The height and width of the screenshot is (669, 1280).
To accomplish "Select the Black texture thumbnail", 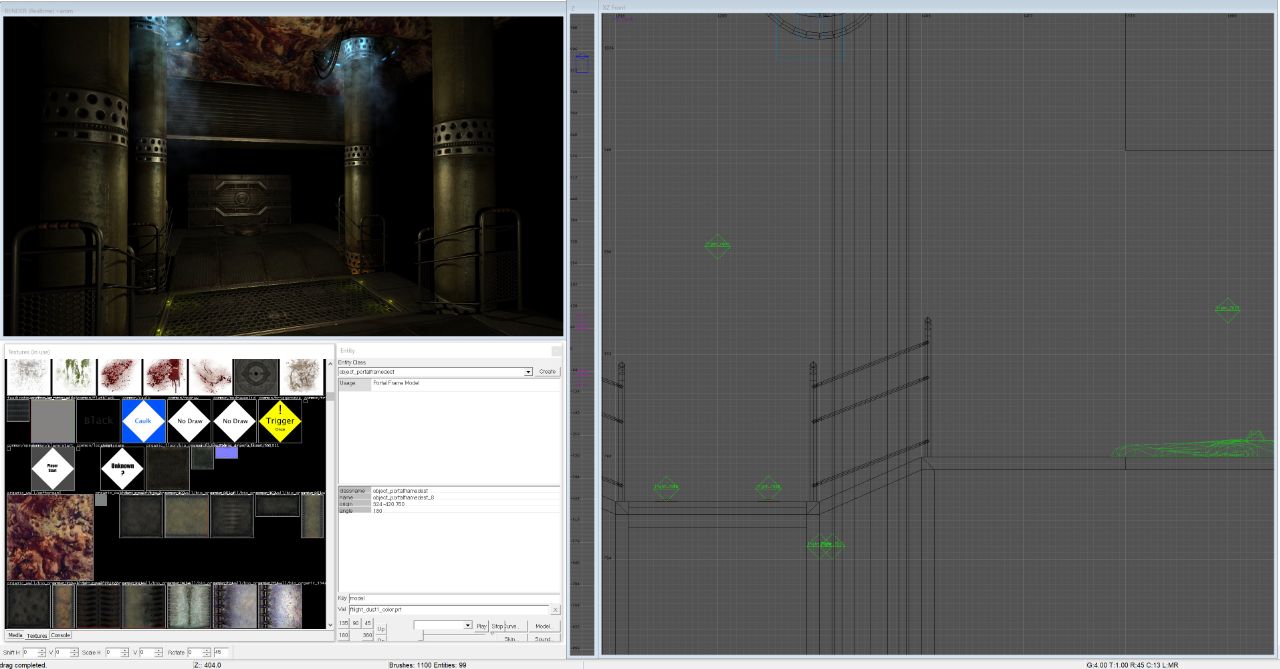I will pyautogui.click(x=98, y=421).
